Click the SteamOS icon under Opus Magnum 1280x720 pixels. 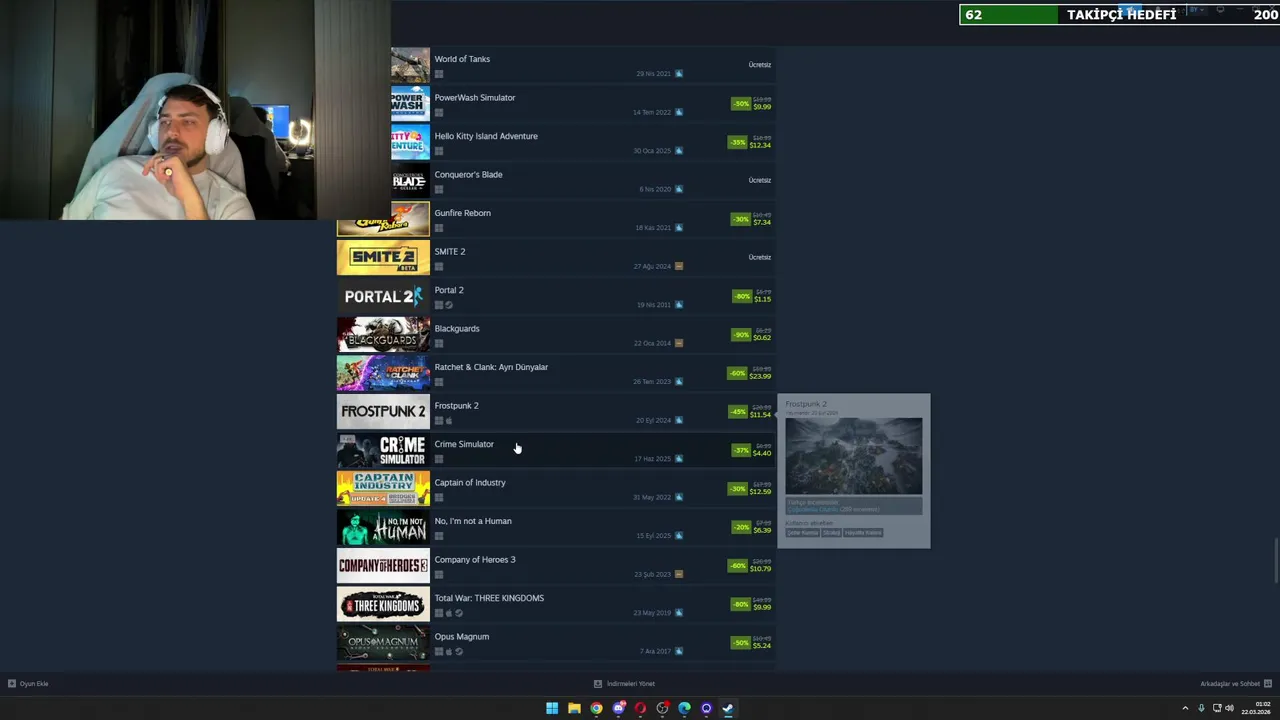tap(459, 651)
